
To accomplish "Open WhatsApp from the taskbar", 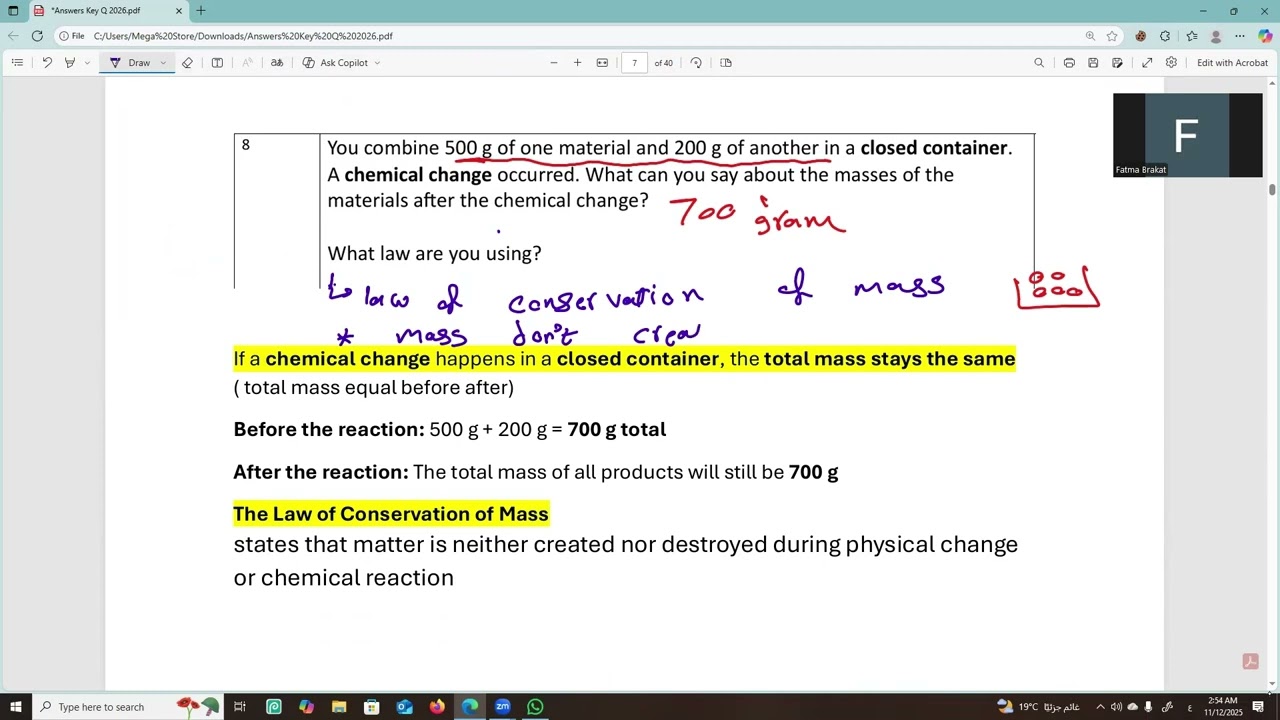I will tap(535, 707).
